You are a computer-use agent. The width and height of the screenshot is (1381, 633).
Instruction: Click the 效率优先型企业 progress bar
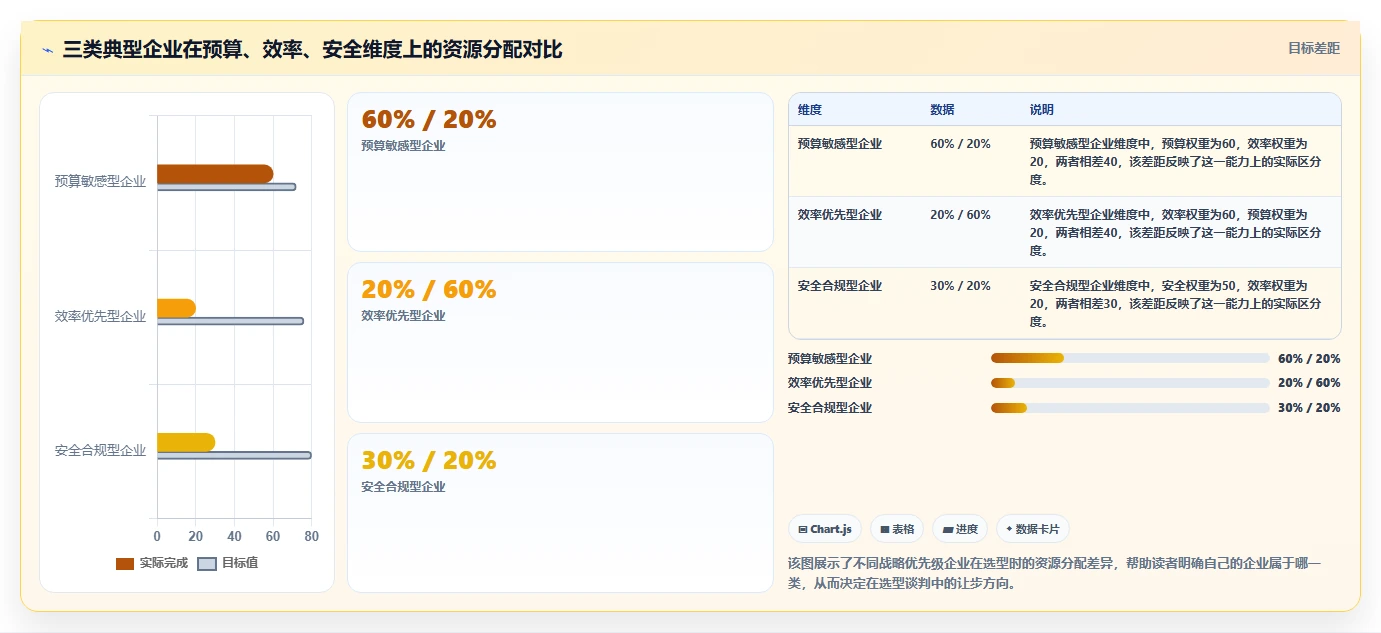pos(1130,383)
